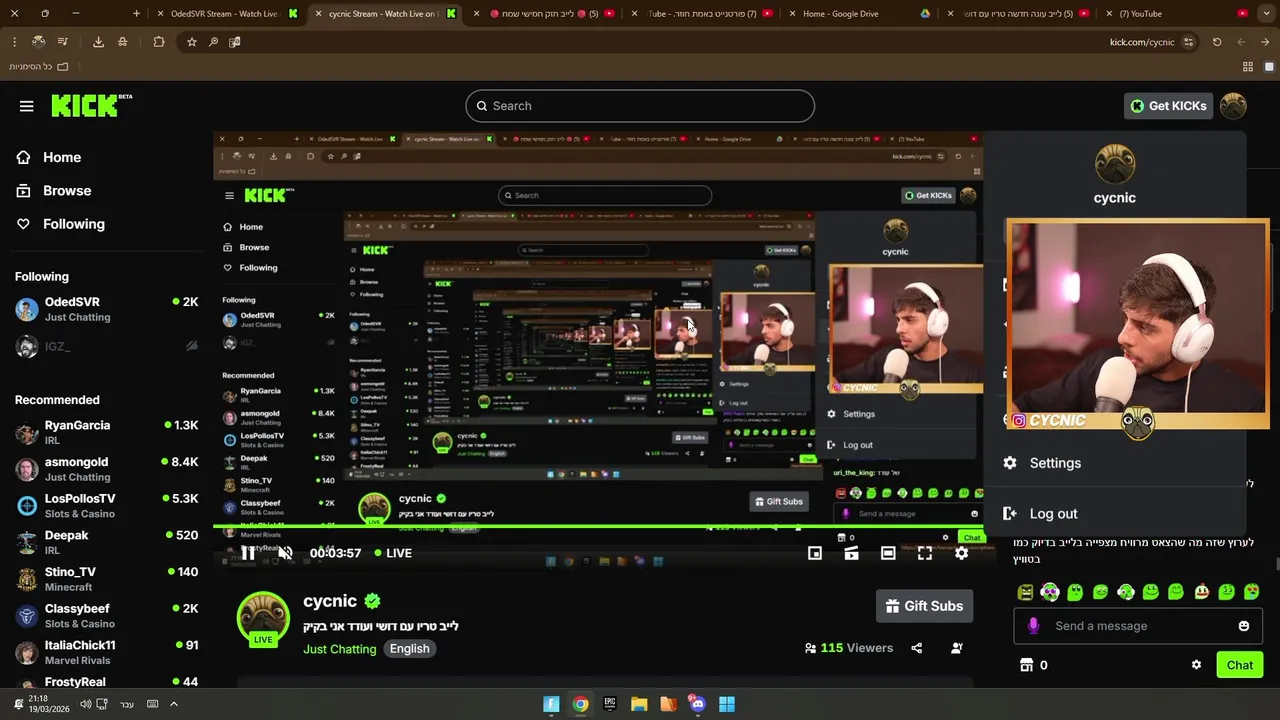Unmute the stream volume
1280x720 pixels.
[285, 553]
